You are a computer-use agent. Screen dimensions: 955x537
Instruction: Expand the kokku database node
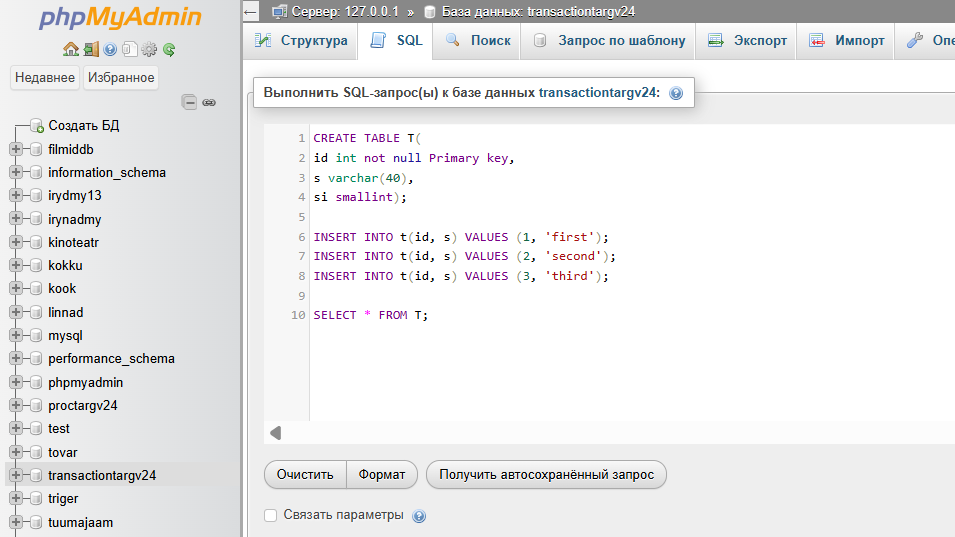coord(16,265)
